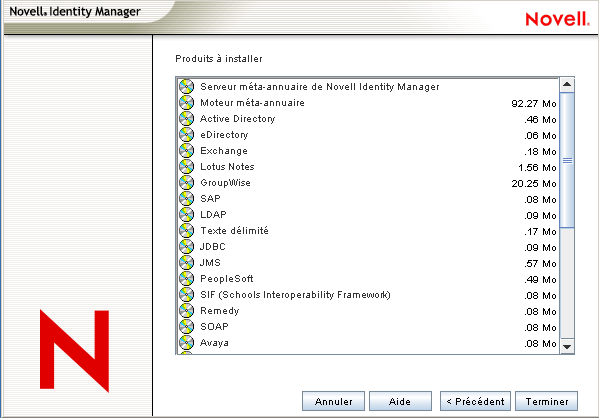599x418 pixels.
Task: Select the 'Active Directory' list entry
Action: click(x=368, y=118)
